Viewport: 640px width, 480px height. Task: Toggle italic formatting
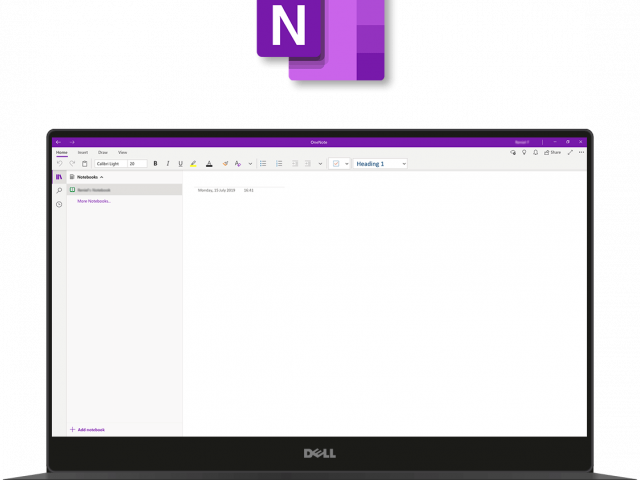[x=167, y=163]
